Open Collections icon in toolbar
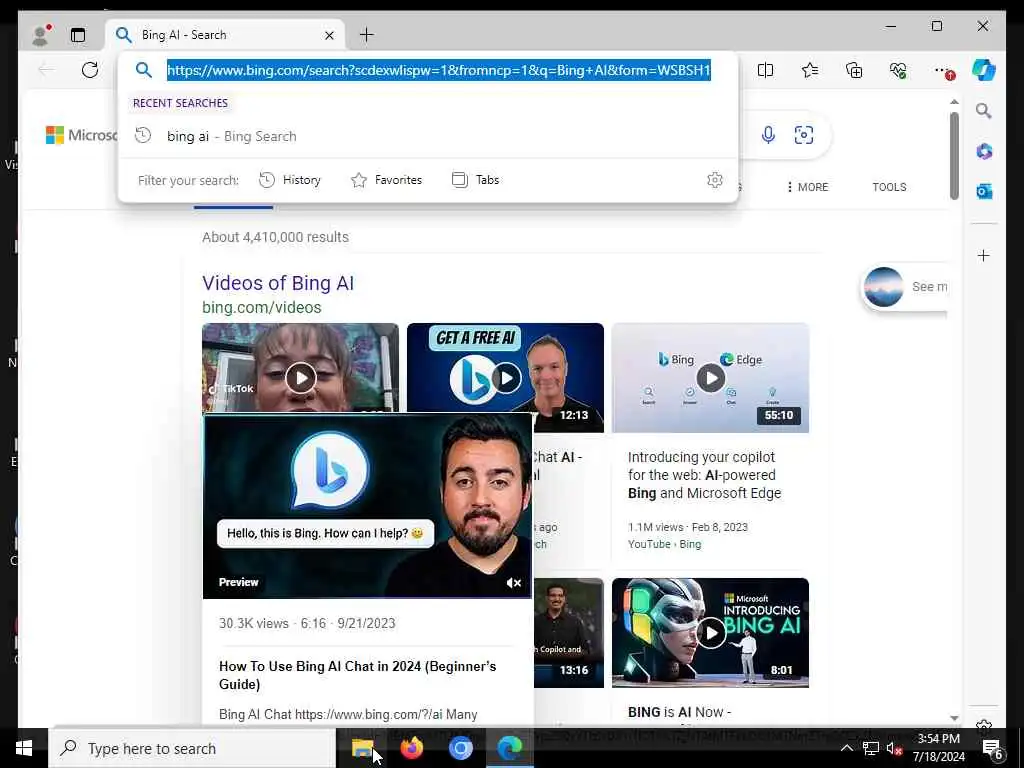The width and height of the screenshot is (1024, 768). point(854,70)
